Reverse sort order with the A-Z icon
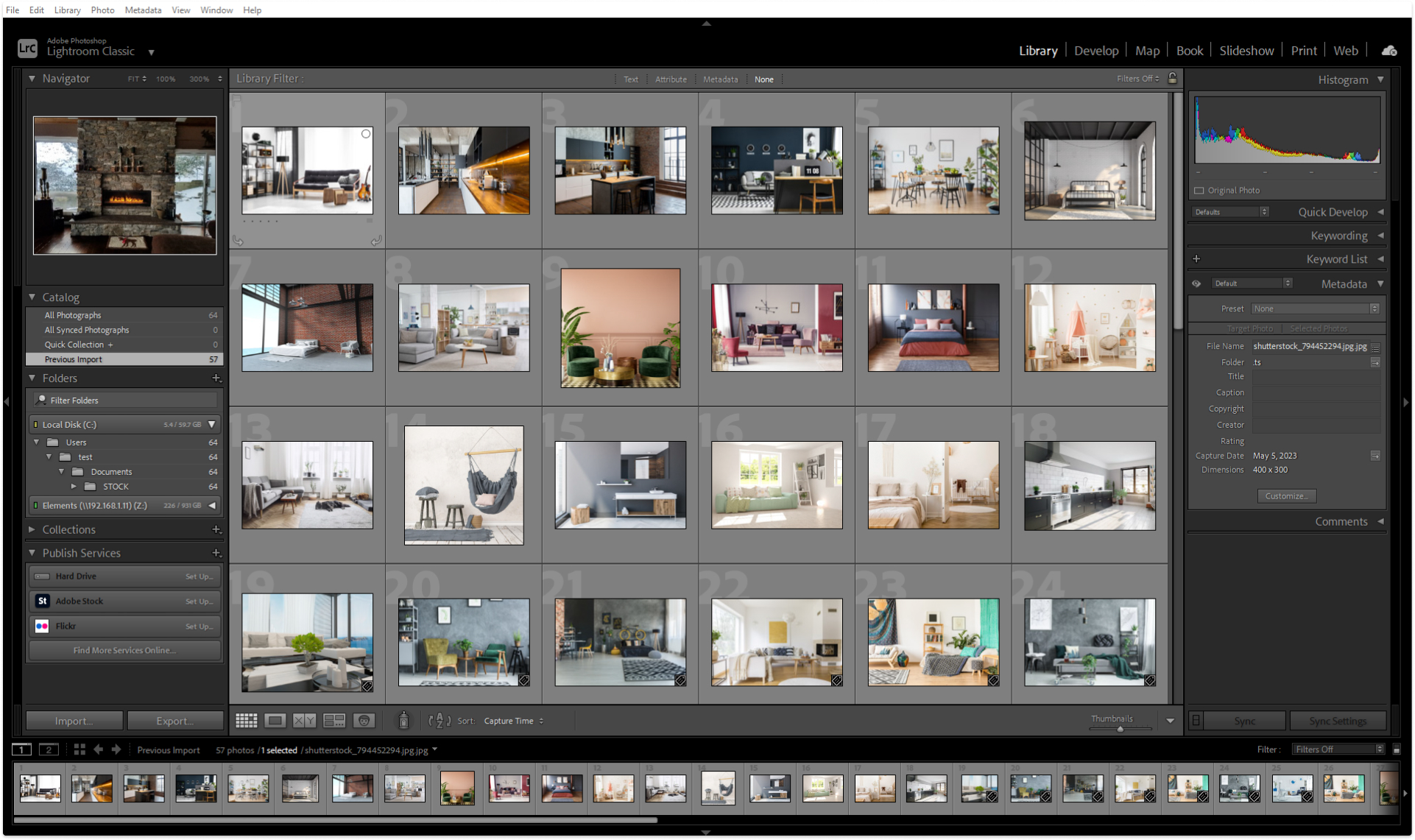This screenshot has width=1415, height=840. pos(439,721)
